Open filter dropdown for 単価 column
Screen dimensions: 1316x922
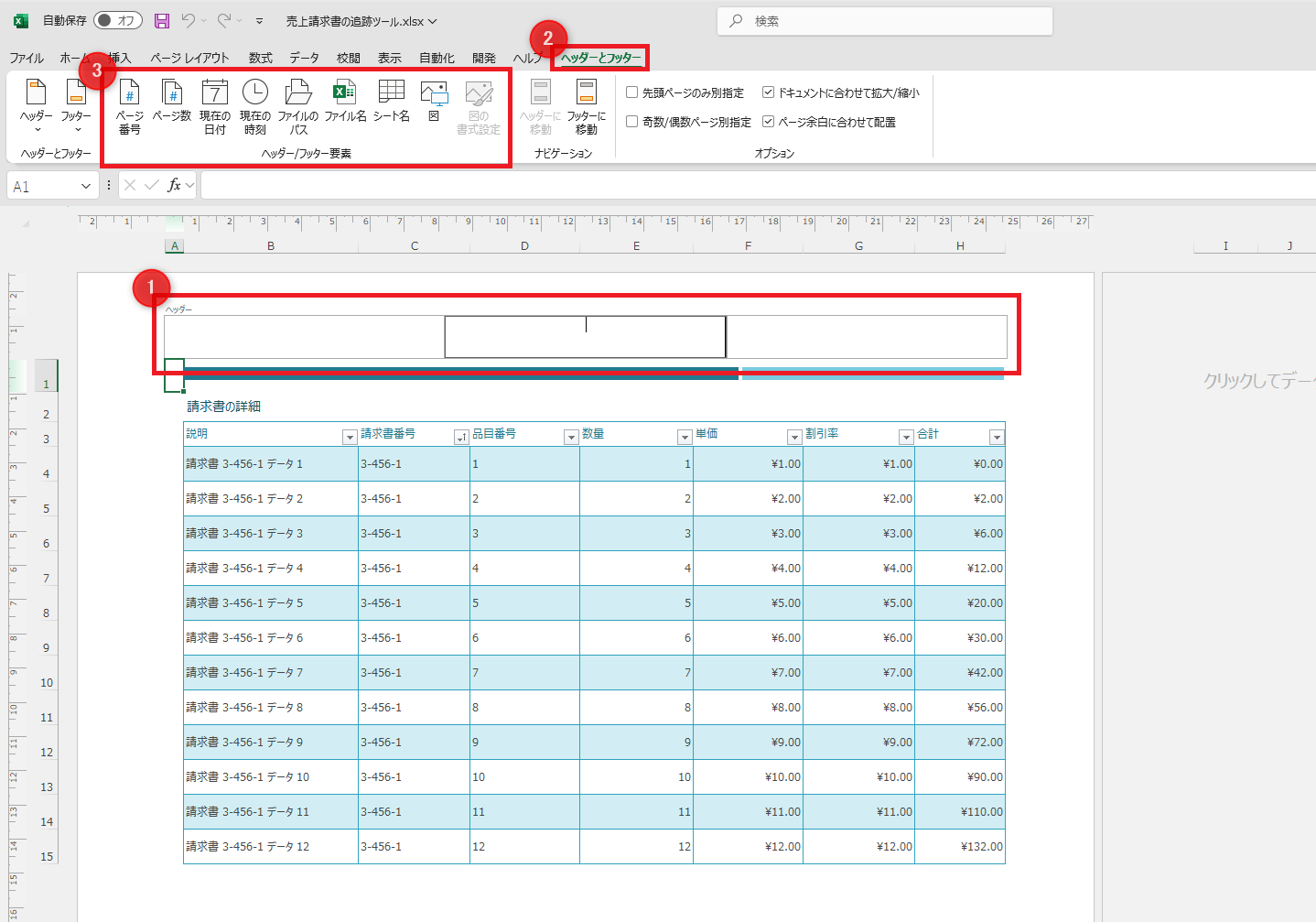click(794, 438)
